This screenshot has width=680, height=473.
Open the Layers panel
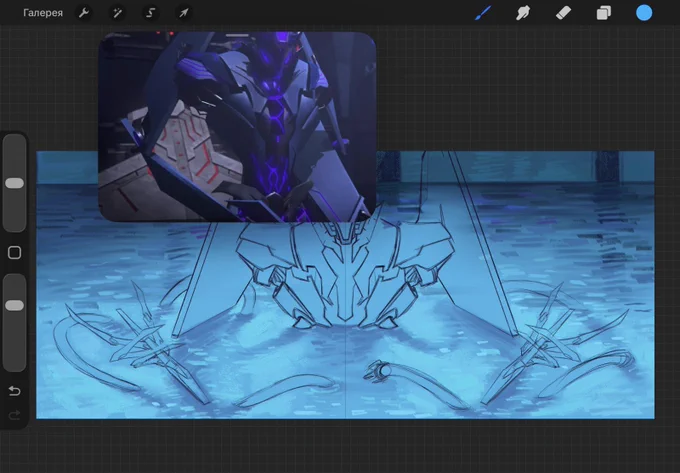pos(604,13)
